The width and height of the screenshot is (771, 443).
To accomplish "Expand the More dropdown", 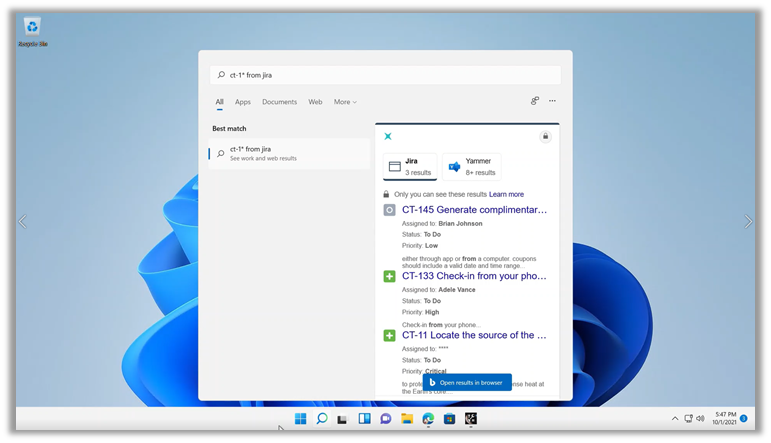I will (345, 102).
